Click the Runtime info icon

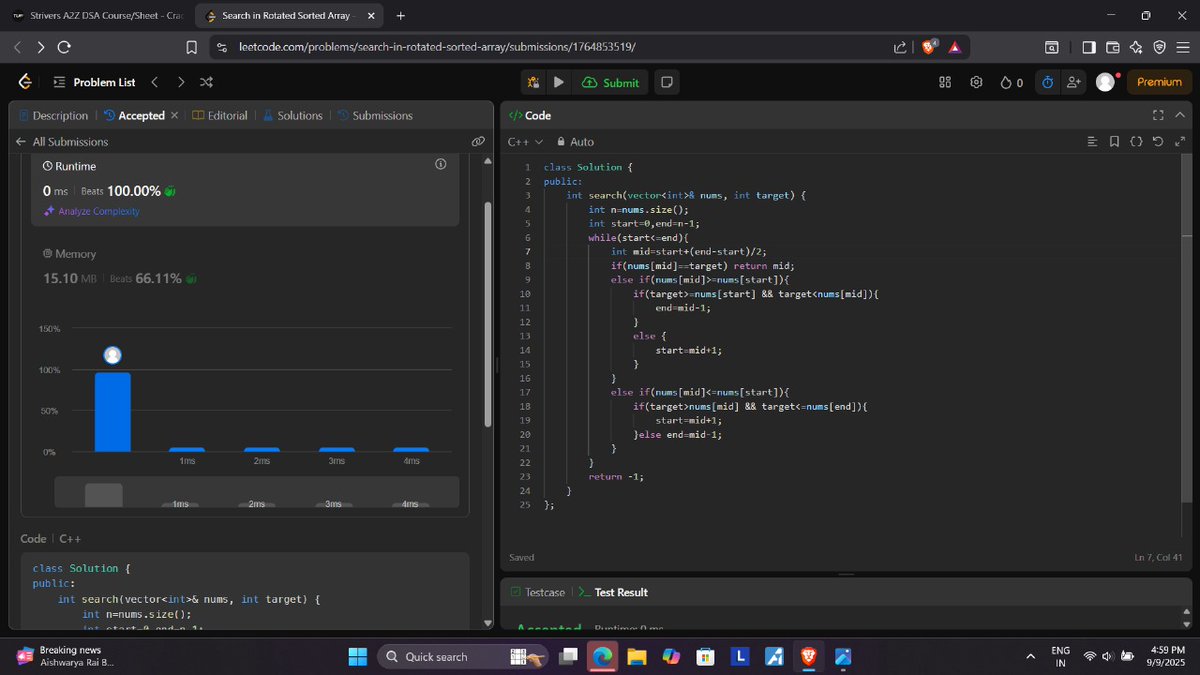pyautogui.click(x=440, y=164)
